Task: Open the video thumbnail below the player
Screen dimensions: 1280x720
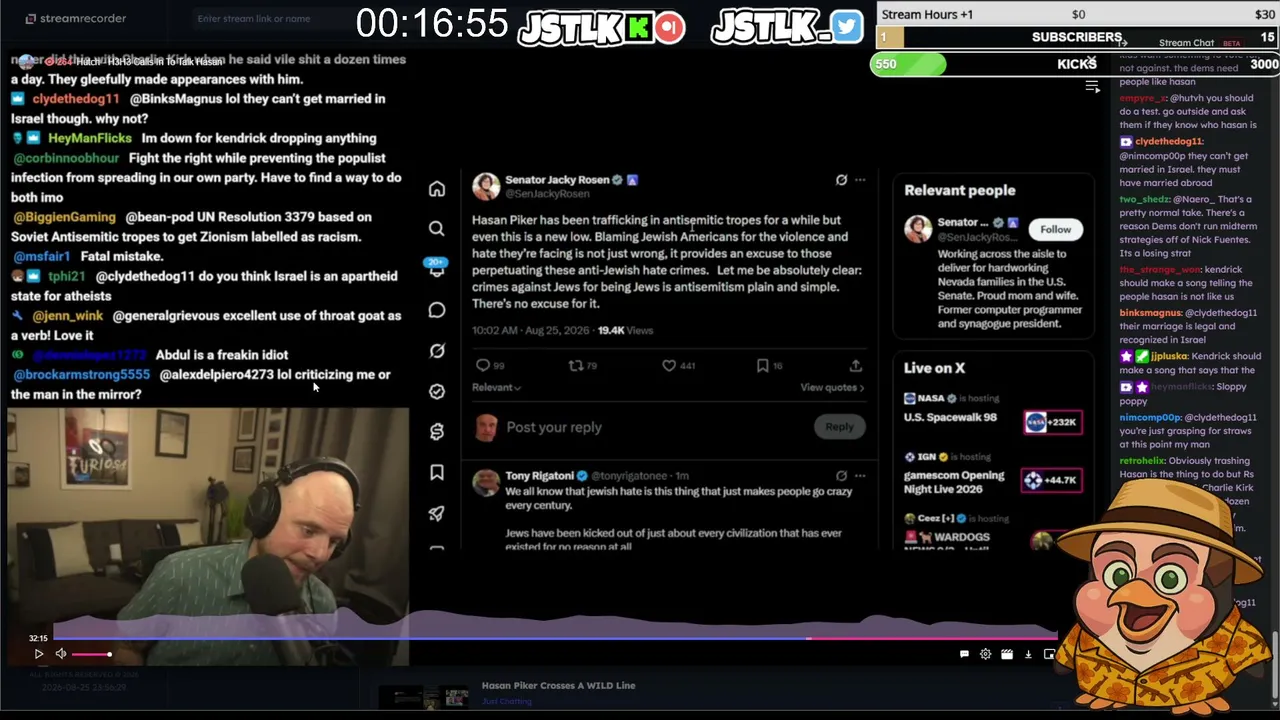Action: [x=424, y=696]
